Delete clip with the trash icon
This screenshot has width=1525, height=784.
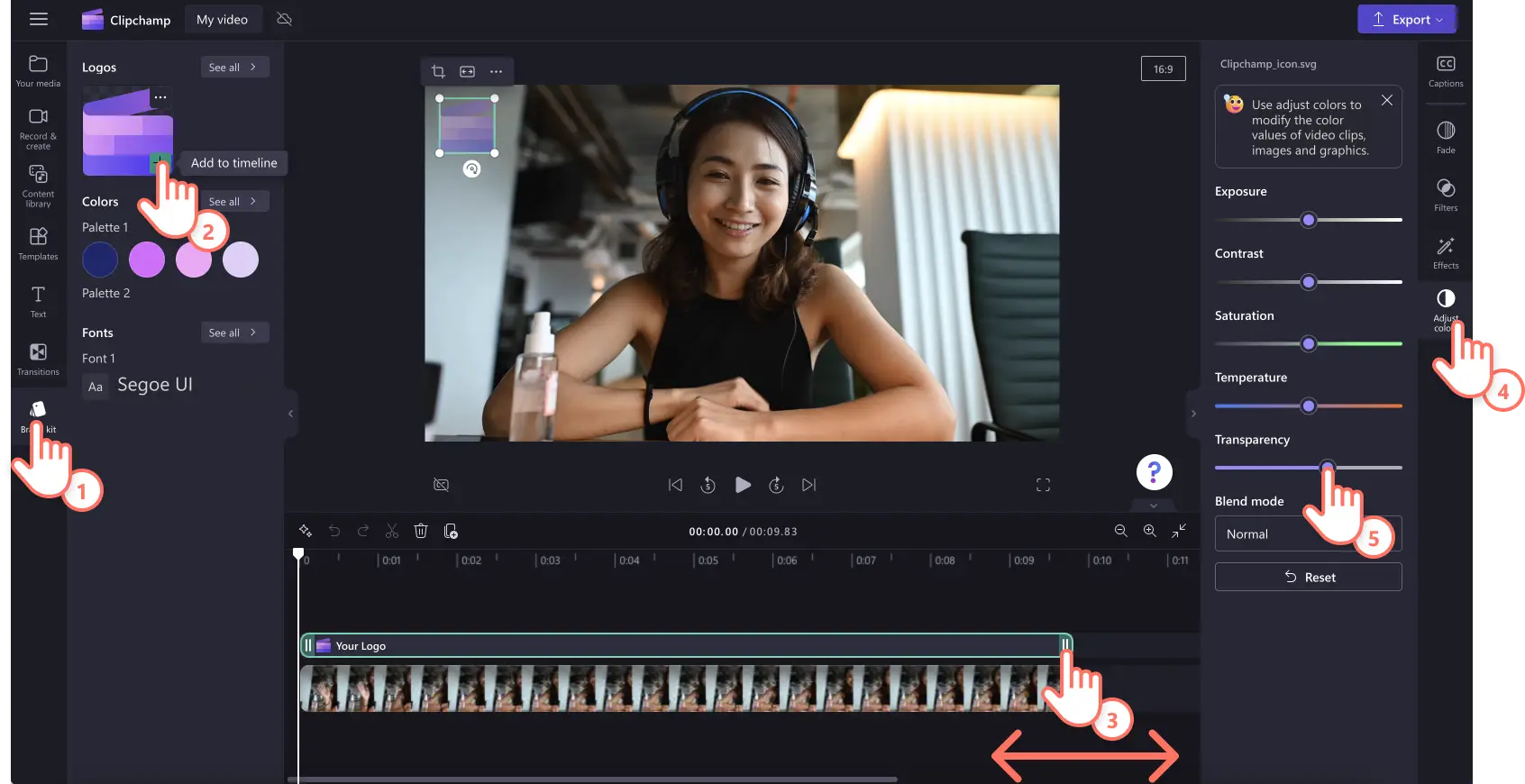420,531
